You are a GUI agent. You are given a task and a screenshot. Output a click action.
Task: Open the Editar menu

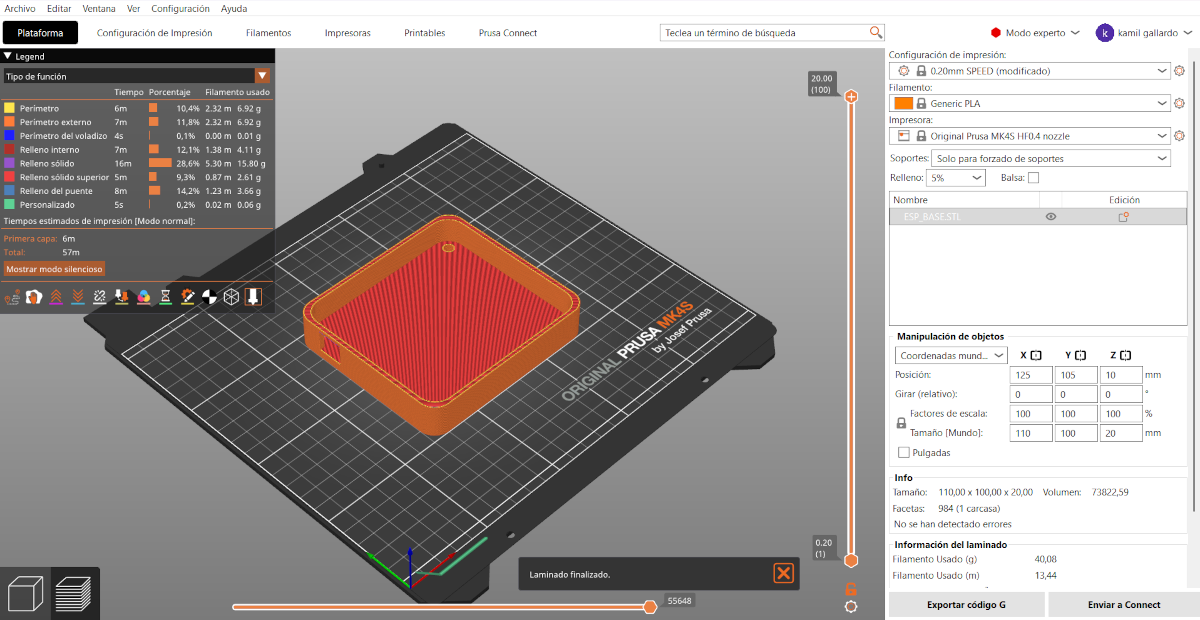[59, 8]
